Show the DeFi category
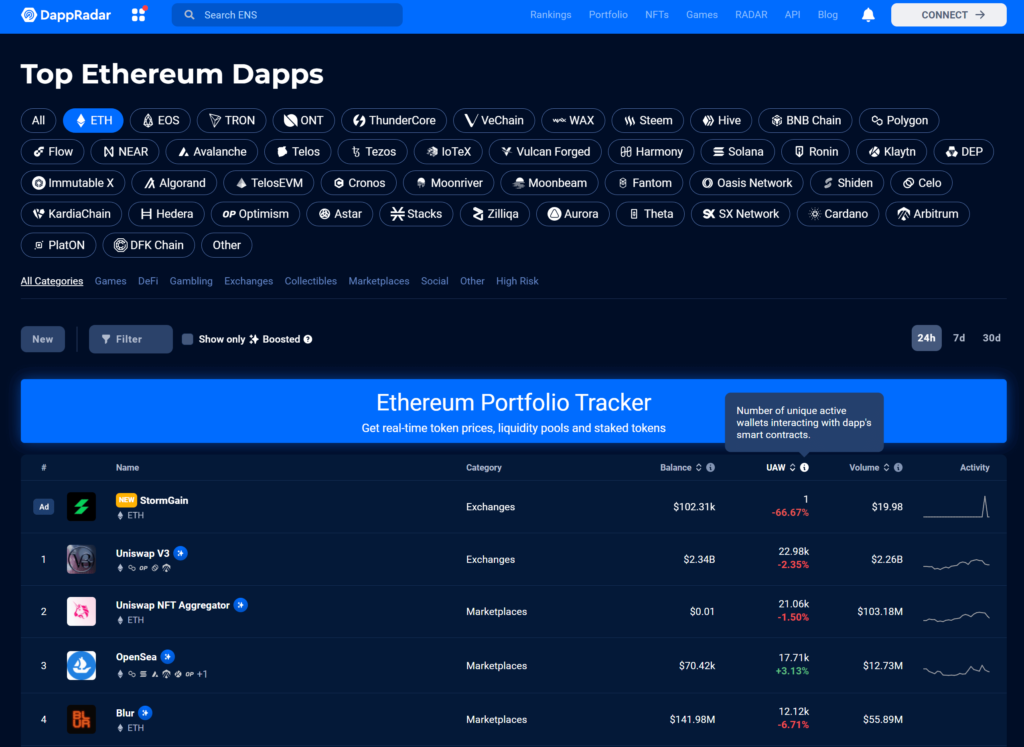 148,281
